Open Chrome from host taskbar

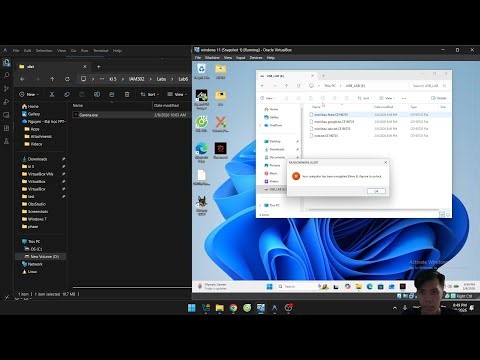pos(233,308)
